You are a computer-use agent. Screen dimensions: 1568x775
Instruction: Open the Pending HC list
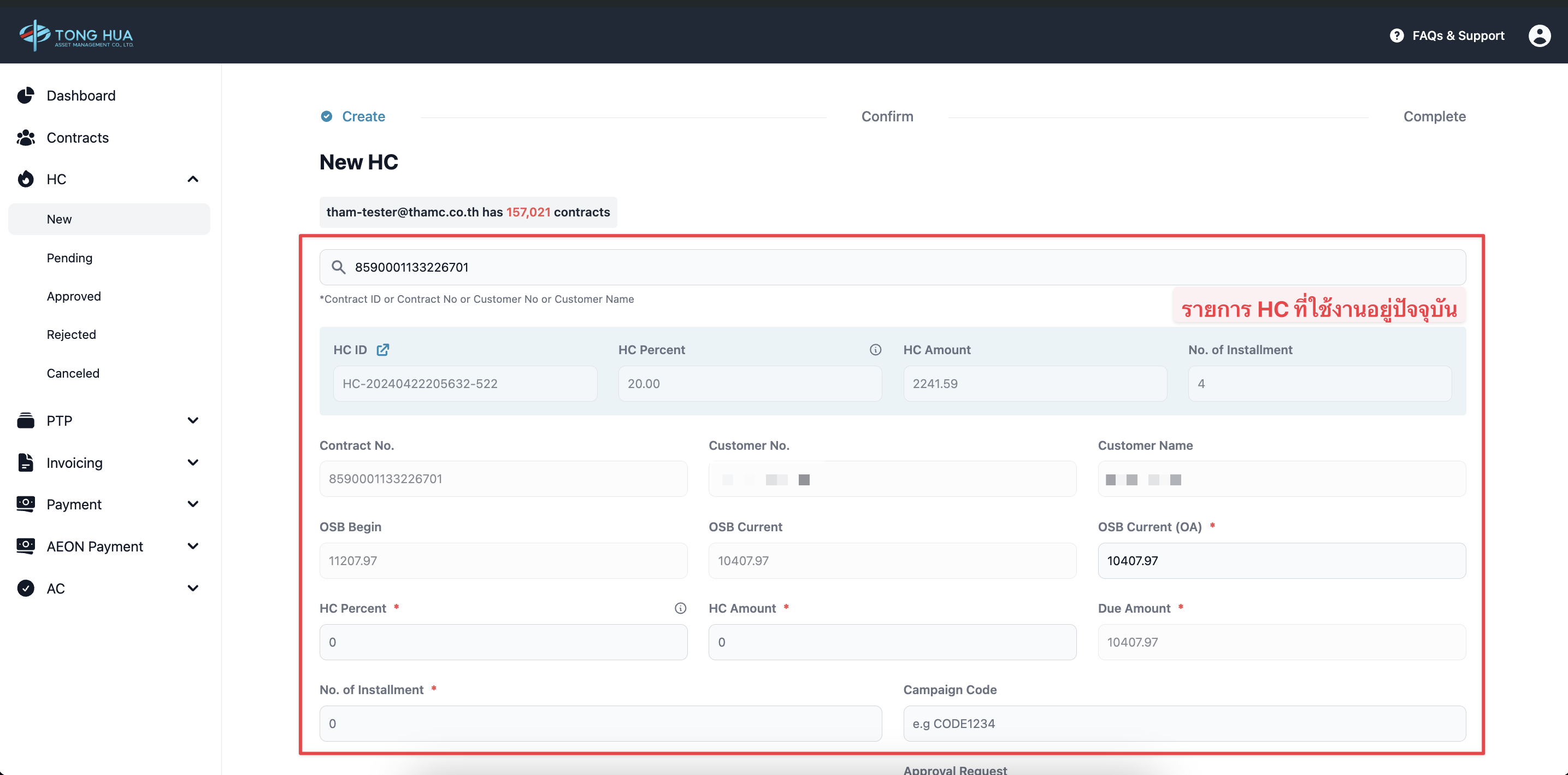tap(69, 258)
